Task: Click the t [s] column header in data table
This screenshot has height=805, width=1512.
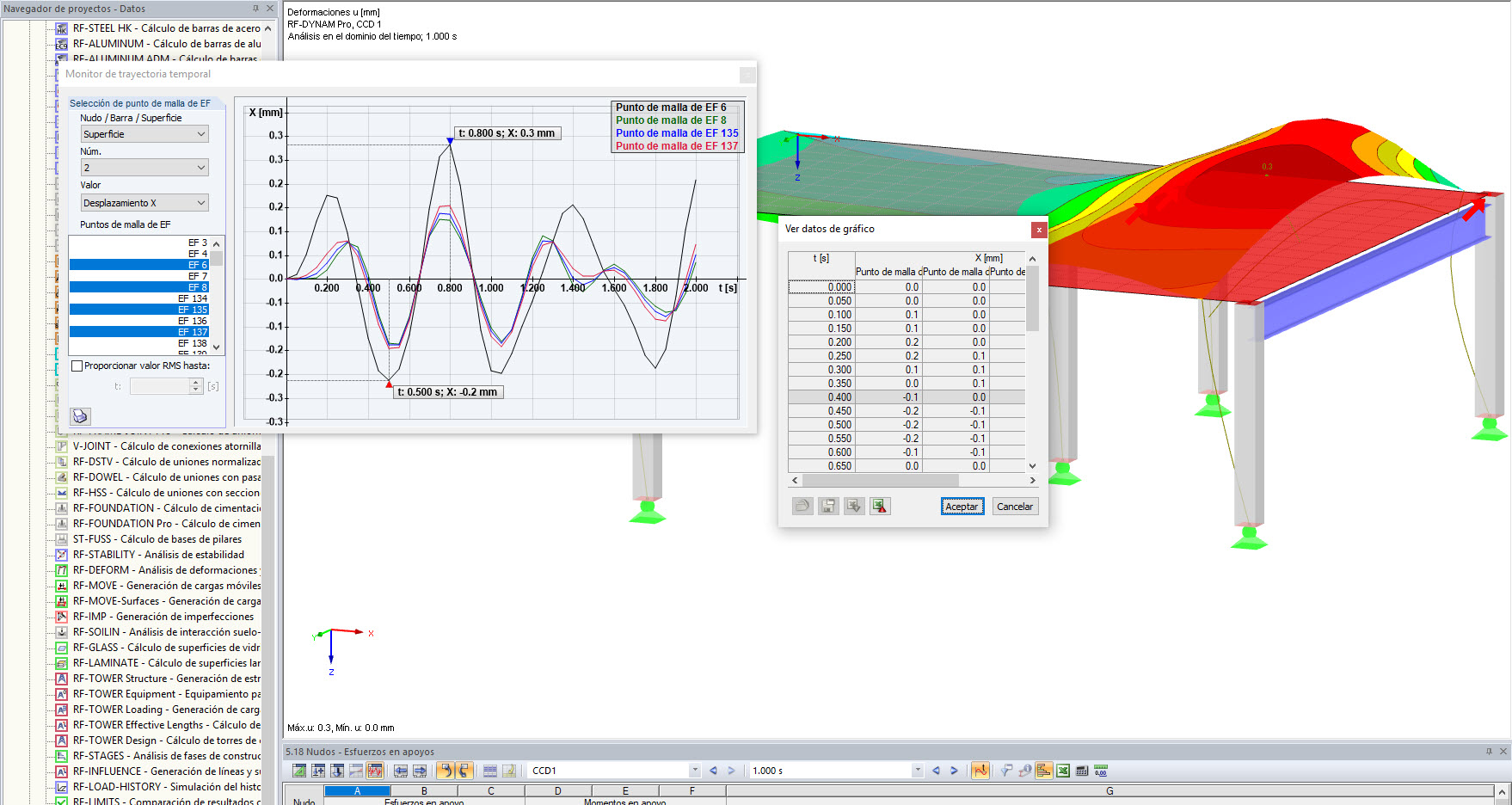Action: point(821,258)
